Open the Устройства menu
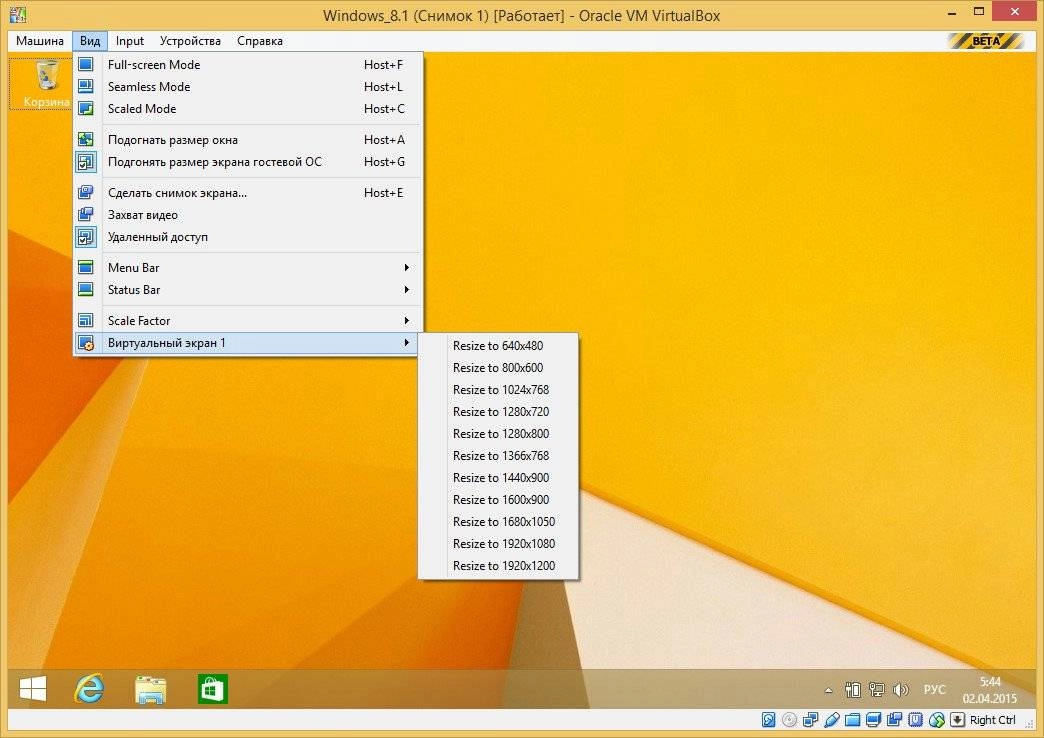Viewport: 1044px width, 738px height. (x=190, y=41)
